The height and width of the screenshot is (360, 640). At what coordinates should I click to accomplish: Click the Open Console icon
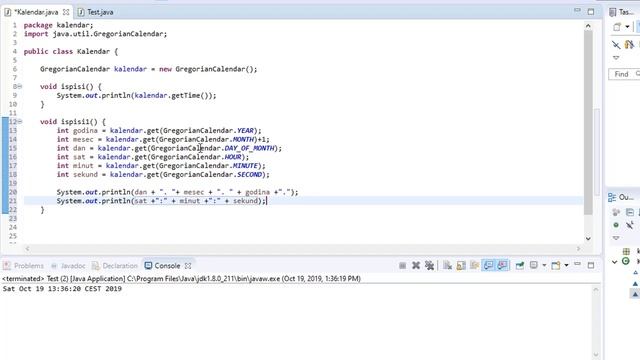click(x=556, y=266)
